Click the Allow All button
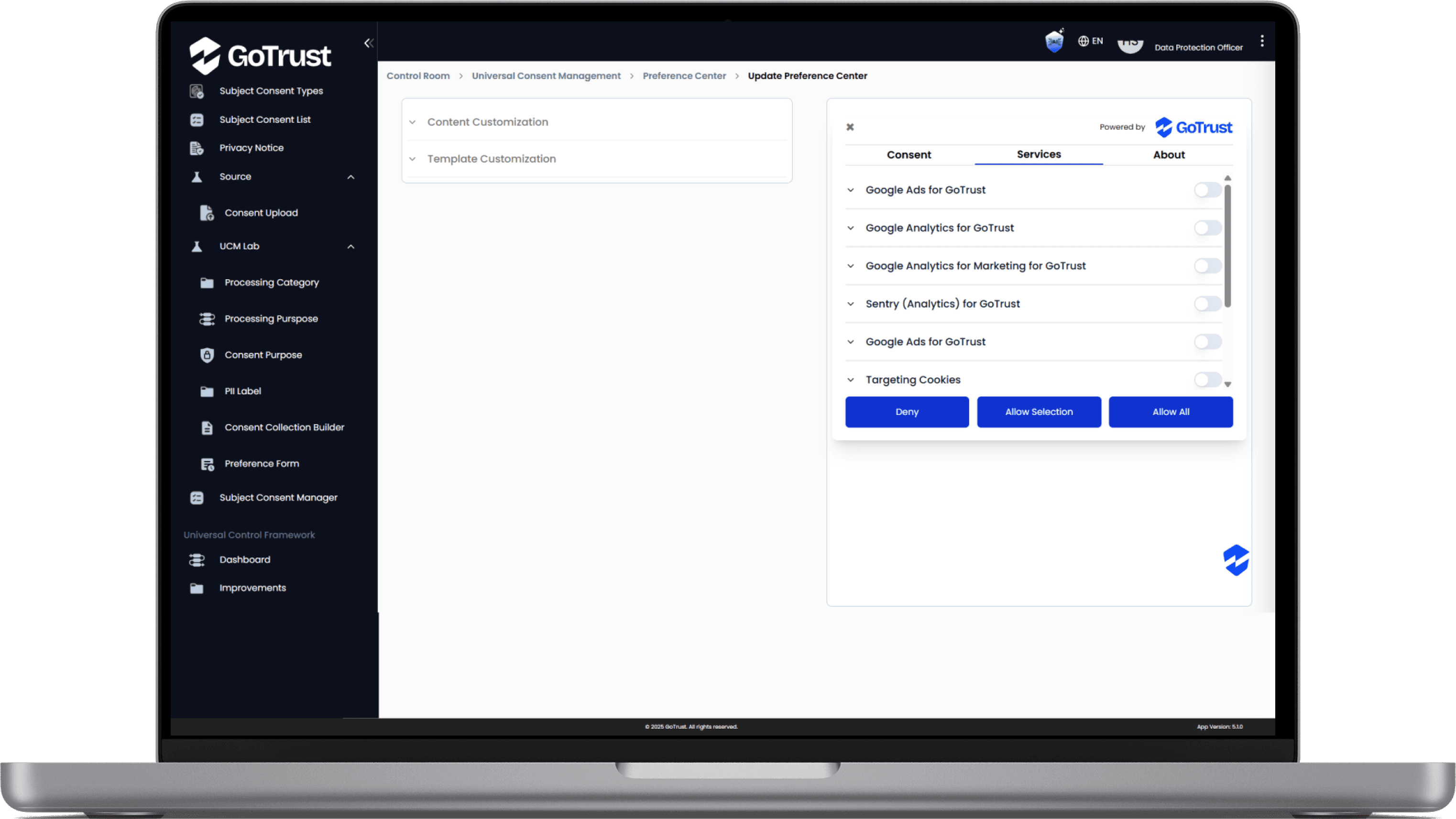 point(1170,412)
